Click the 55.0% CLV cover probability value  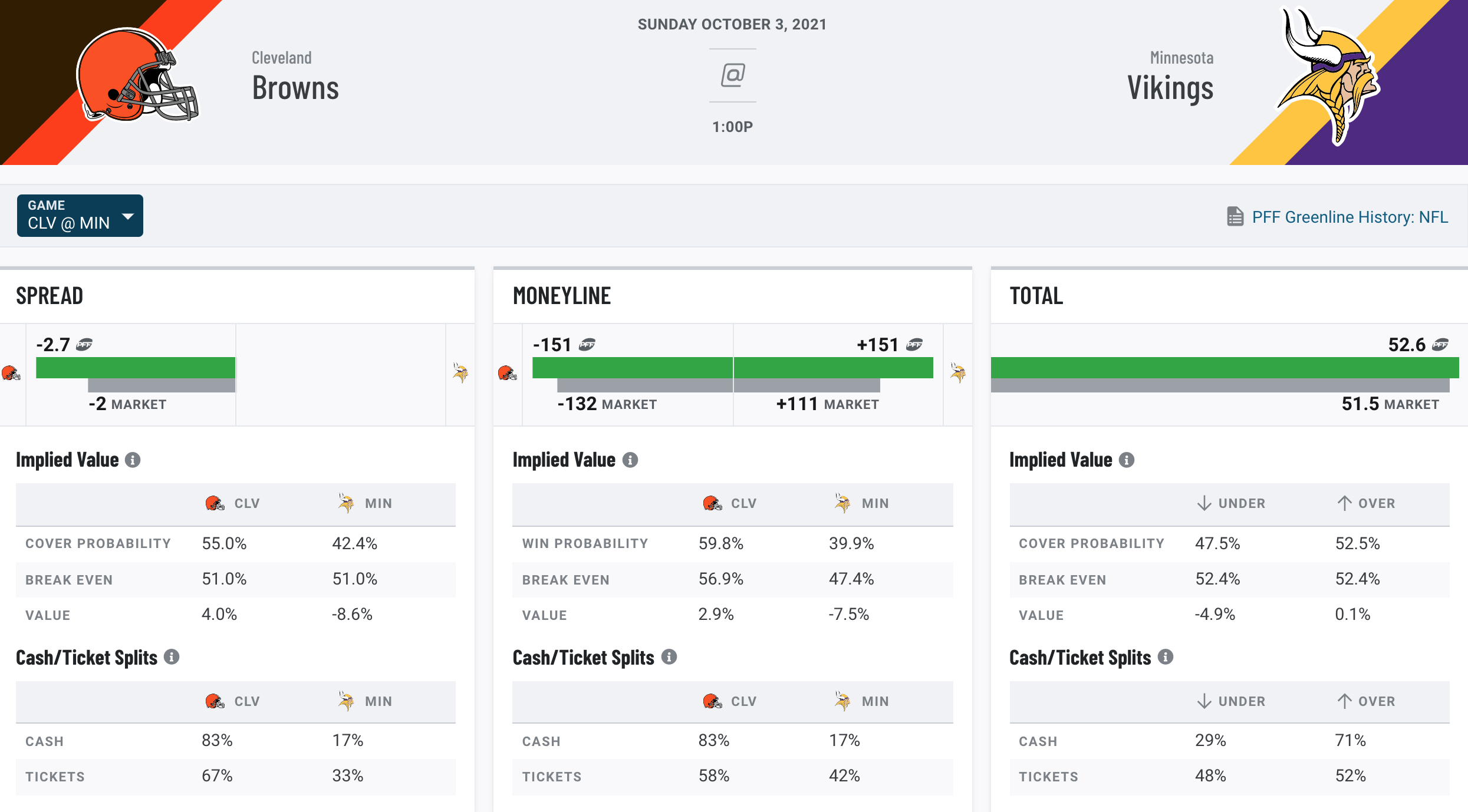pyautogui.click(x=224, y=543)
